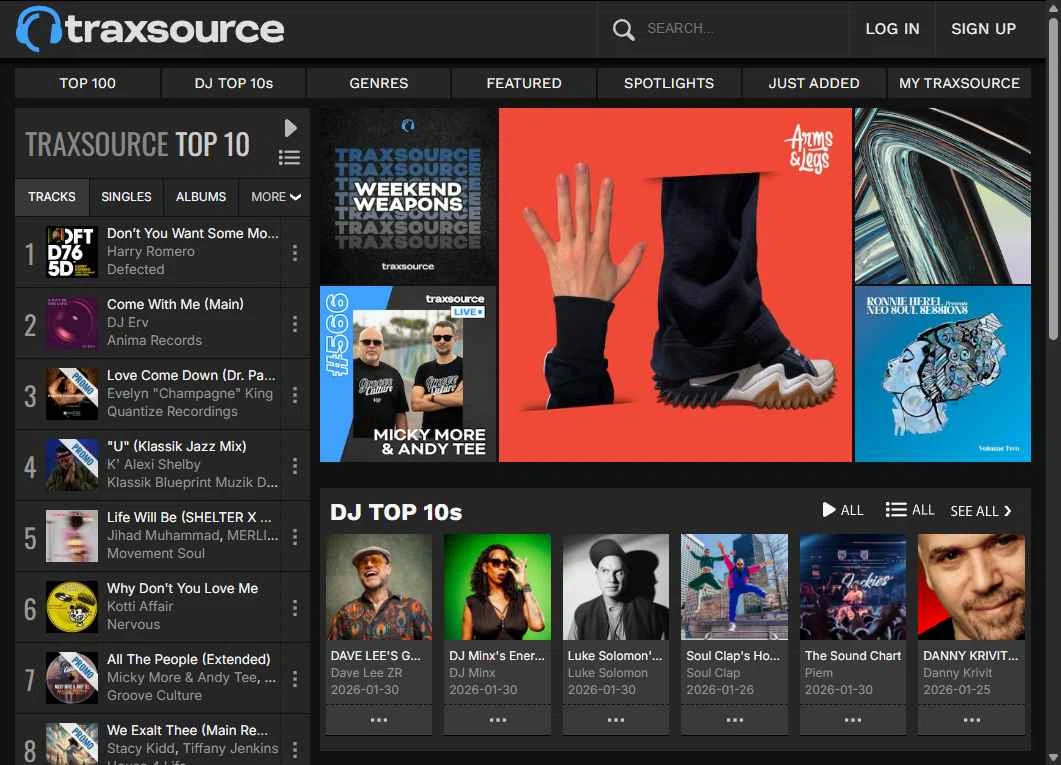Switch to the ALBUMS tab

coord(201,197)
